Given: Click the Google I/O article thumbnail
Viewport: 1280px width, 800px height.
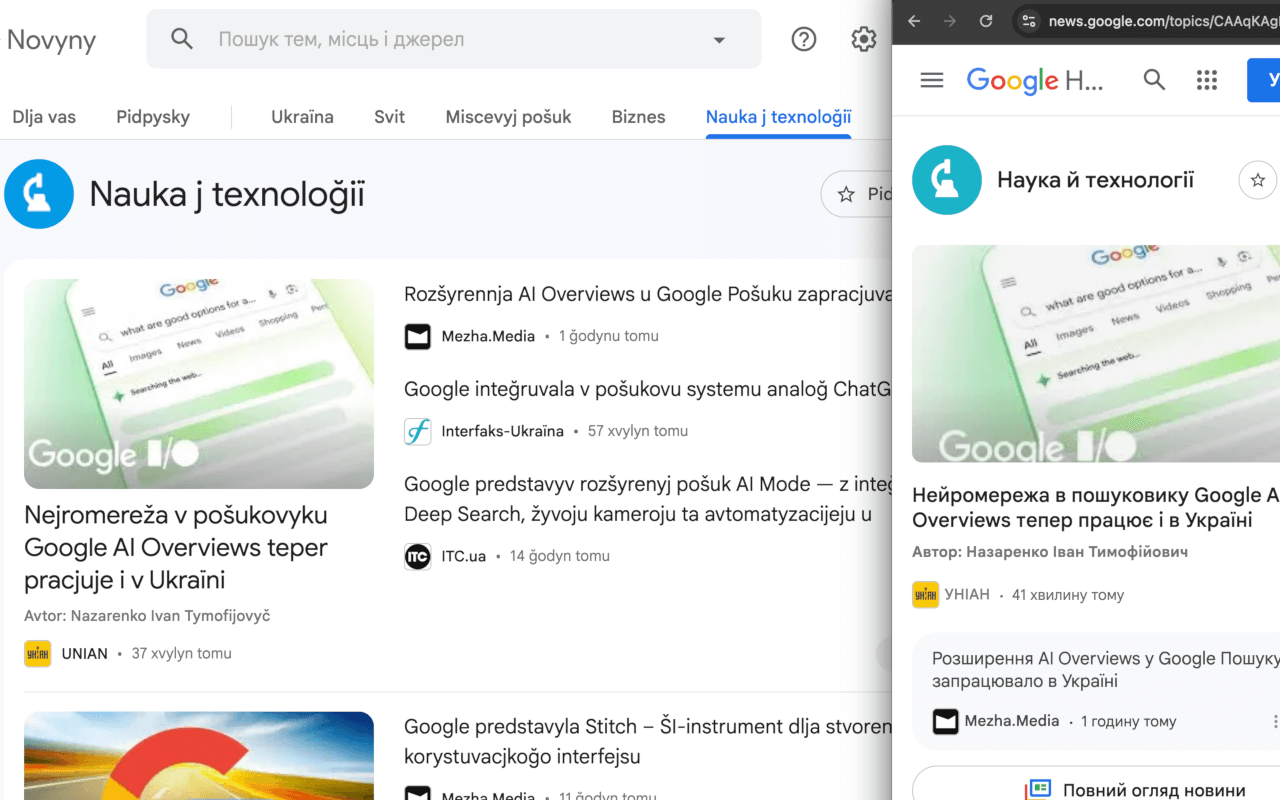Looking at the screenshot, I should (x=198, y=383).
